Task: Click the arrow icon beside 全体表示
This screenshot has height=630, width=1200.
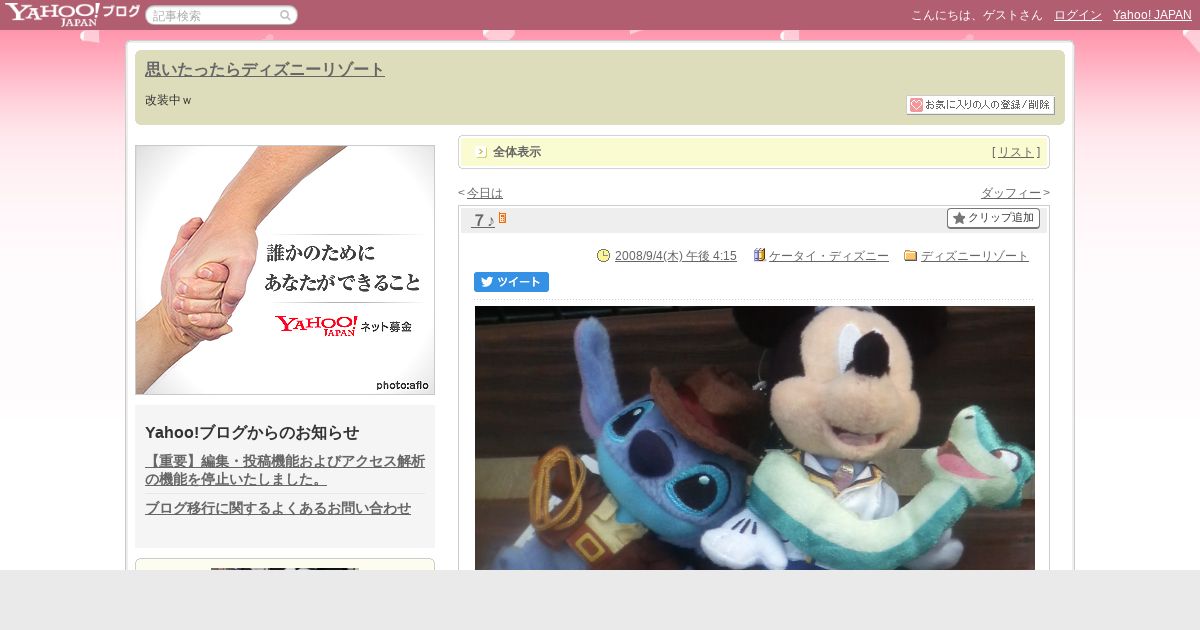Action: point(481,152)
